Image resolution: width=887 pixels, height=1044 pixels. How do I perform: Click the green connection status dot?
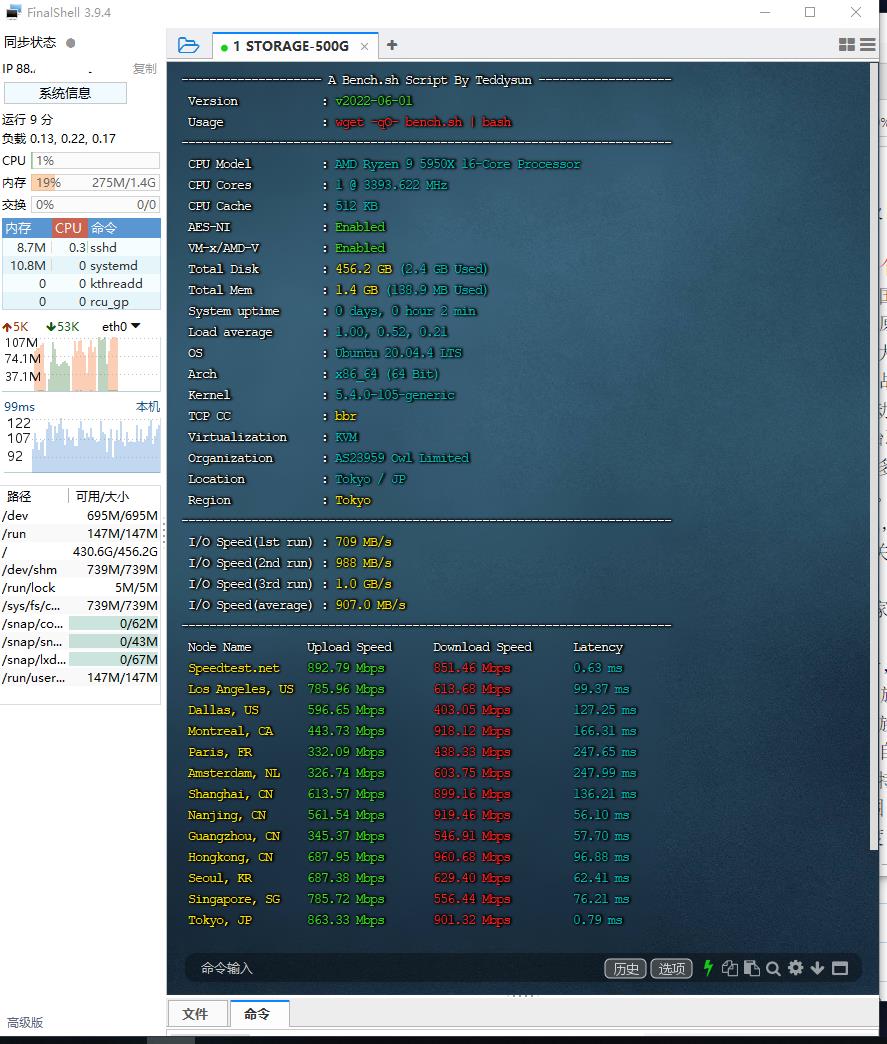click(224, 47)
